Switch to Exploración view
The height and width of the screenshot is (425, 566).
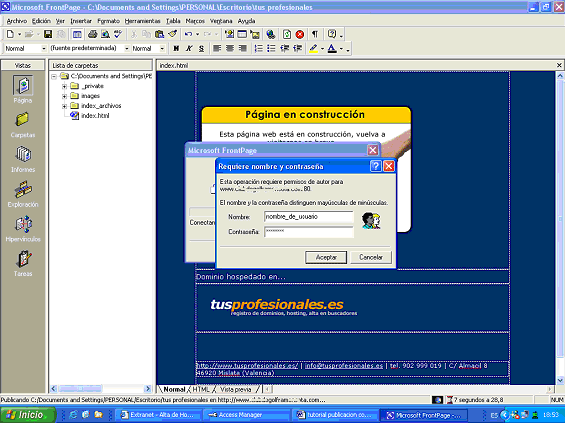[23, 194]
